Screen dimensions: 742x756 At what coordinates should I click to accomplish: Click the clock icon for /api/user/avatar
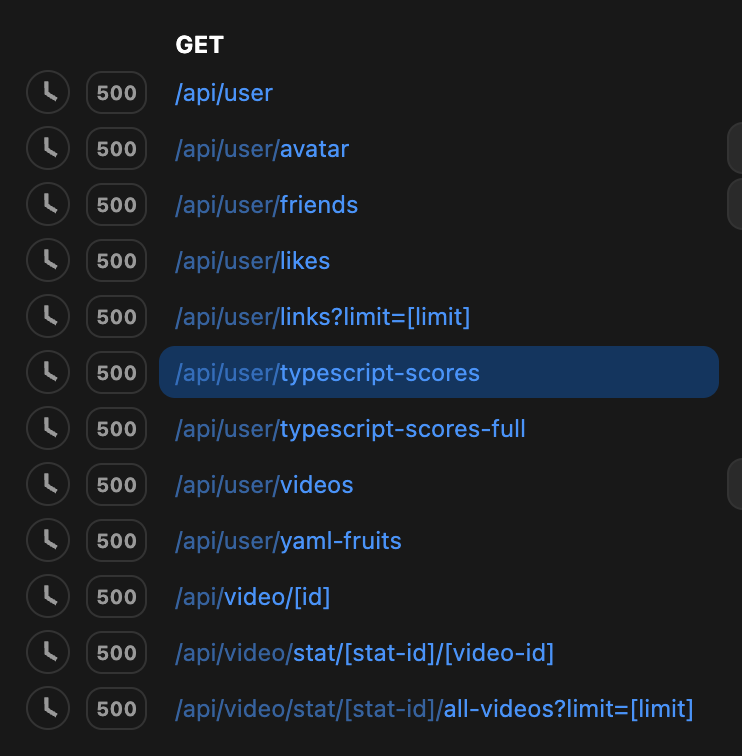tap(48, 149)
